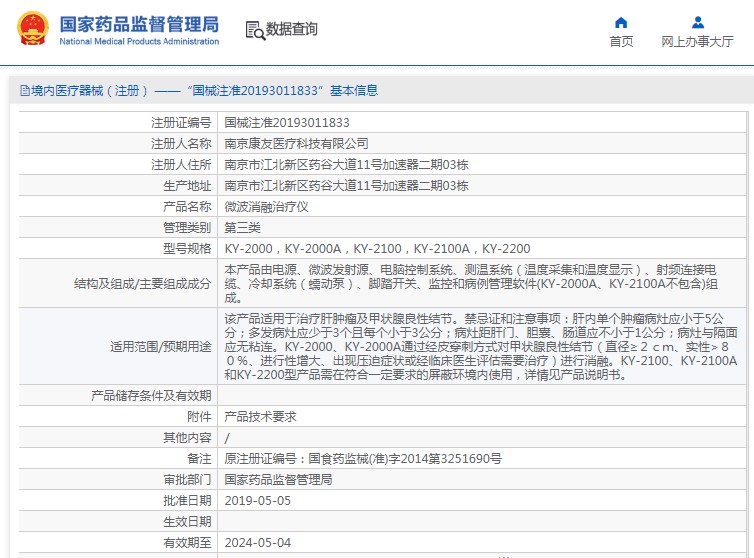754x558 pixels.
Task: Click approval date 2019-05-05
Action: coord(258,501)
